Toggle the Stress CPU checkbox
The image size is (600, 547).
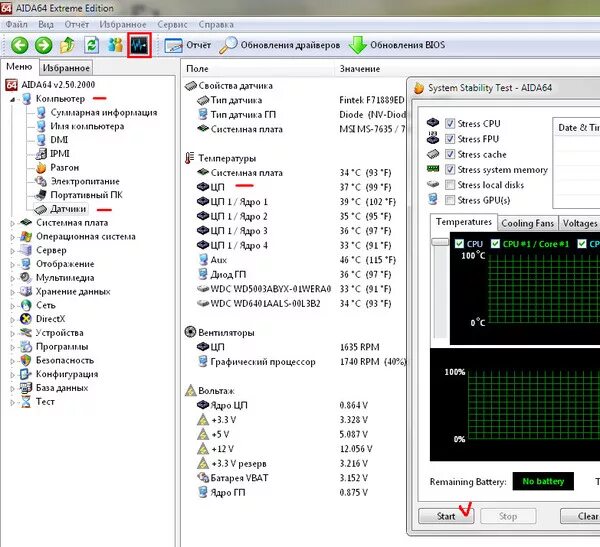(450, 124)
